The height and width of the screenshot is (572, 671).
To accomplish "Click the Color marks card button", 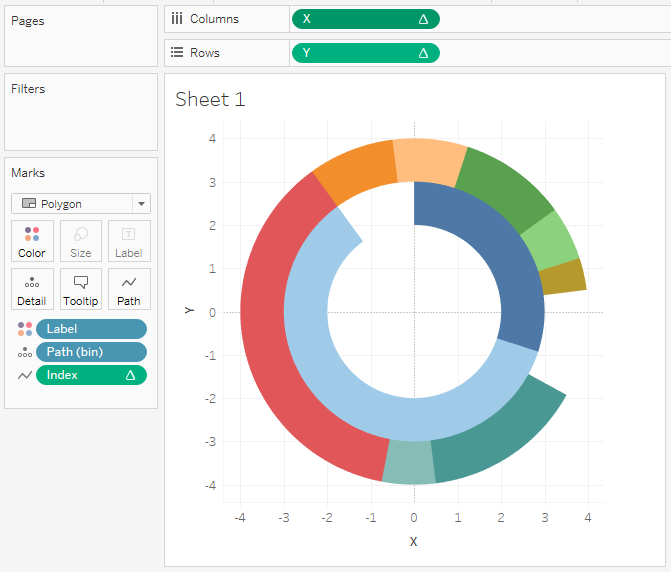I will [32, 241].
